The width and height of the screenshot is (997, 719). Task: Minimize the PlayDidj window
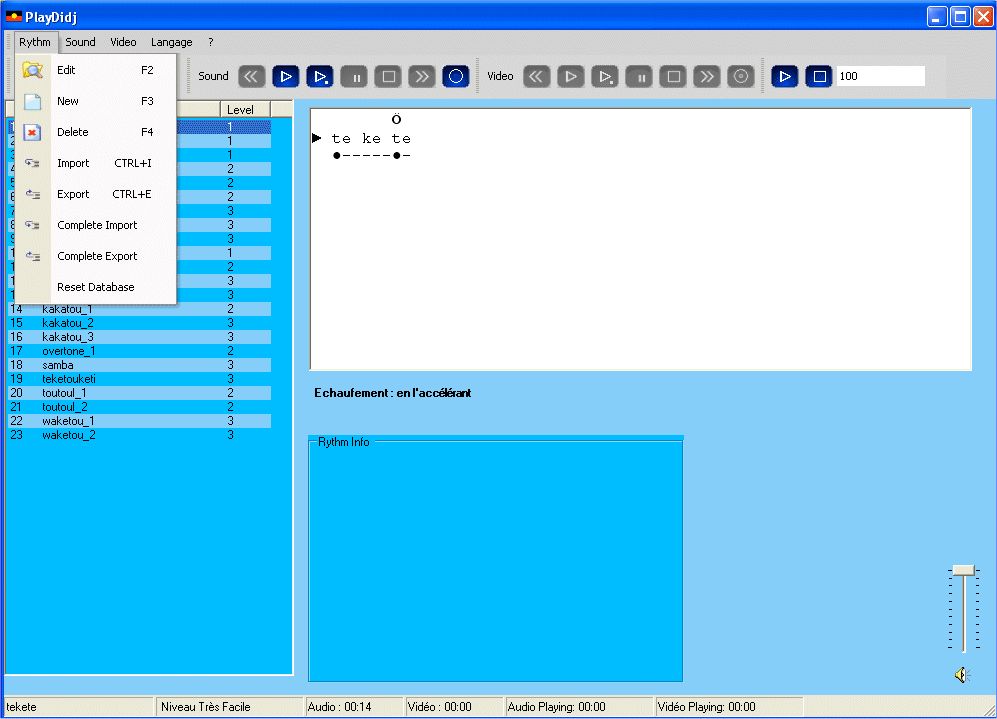pyautogui.click(x=937, y=17)
